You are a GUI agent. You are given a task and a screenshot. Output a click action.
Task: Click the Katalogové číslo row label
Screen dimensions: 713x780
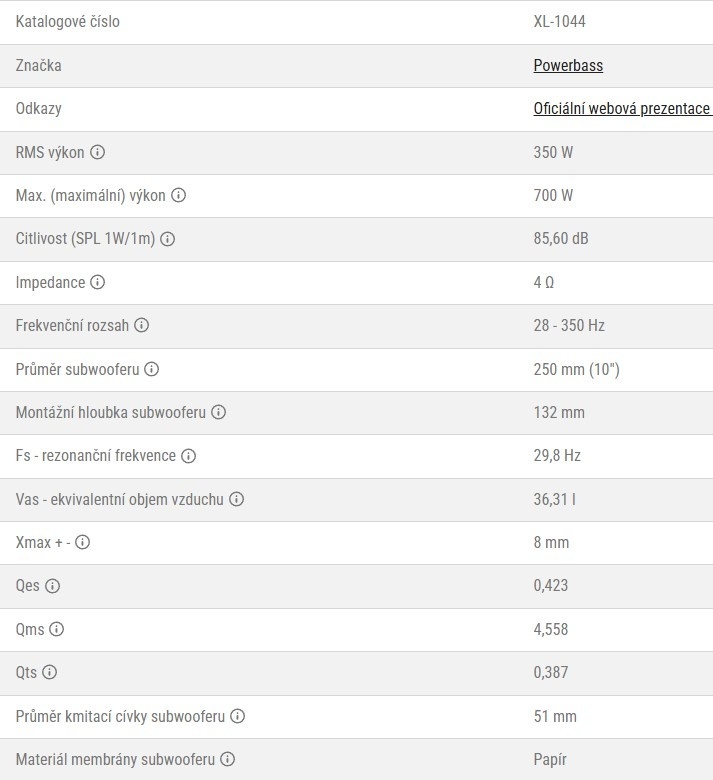(68, 21)
